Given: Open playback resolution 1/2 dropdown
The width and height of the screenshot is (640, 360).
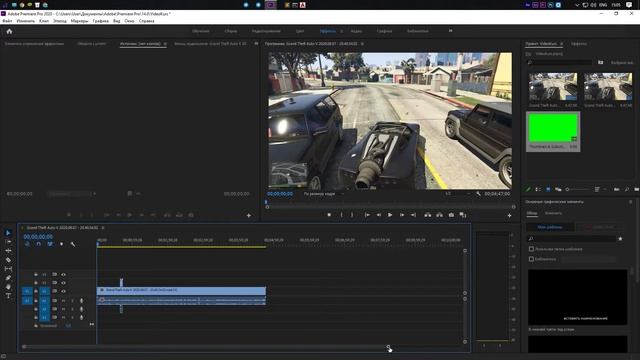Looking at the screenshot, I should [457, 194].
